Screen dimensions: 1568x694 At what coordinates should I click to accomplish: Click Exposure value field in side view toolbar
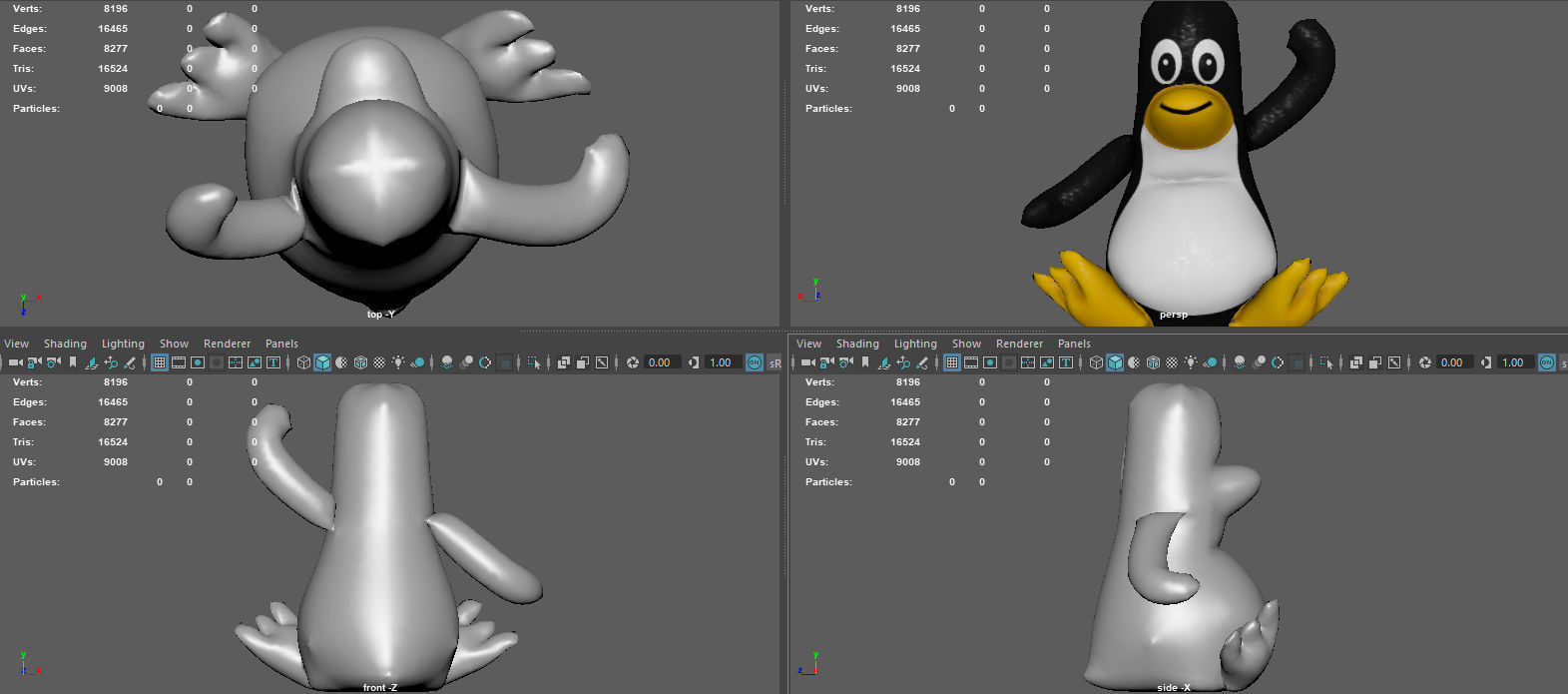(1455, 362)
